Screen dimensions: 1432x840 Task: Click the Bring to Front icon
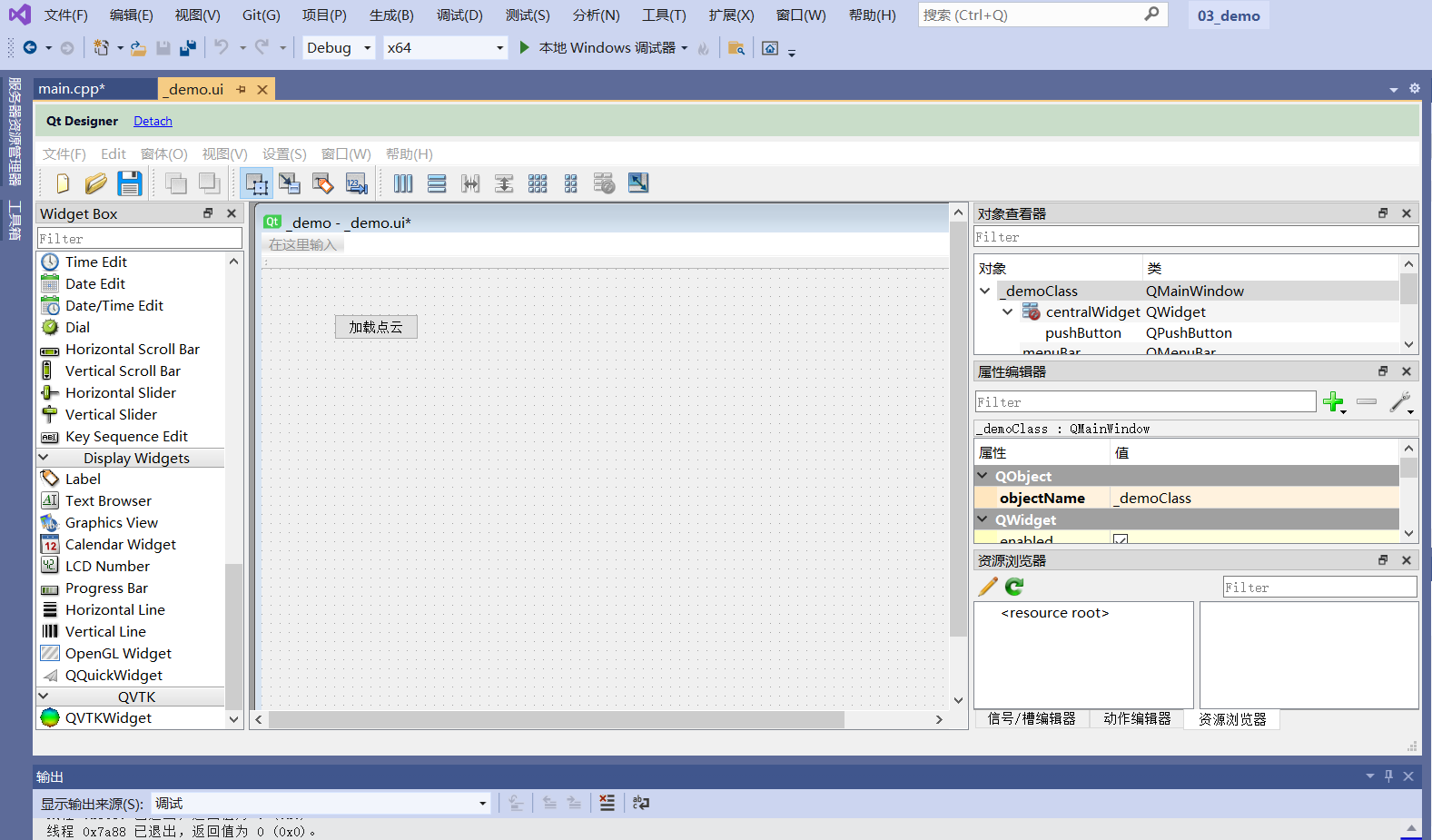pos(210,183)
